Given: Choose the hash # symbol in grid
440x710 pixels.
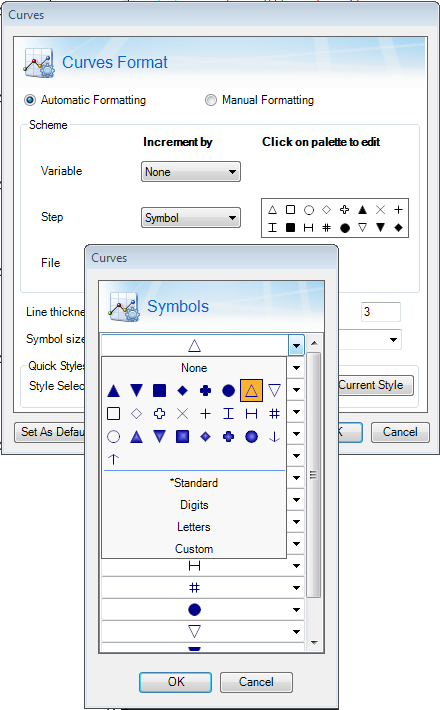Looking at the screenshot, I should coord(274,413).
